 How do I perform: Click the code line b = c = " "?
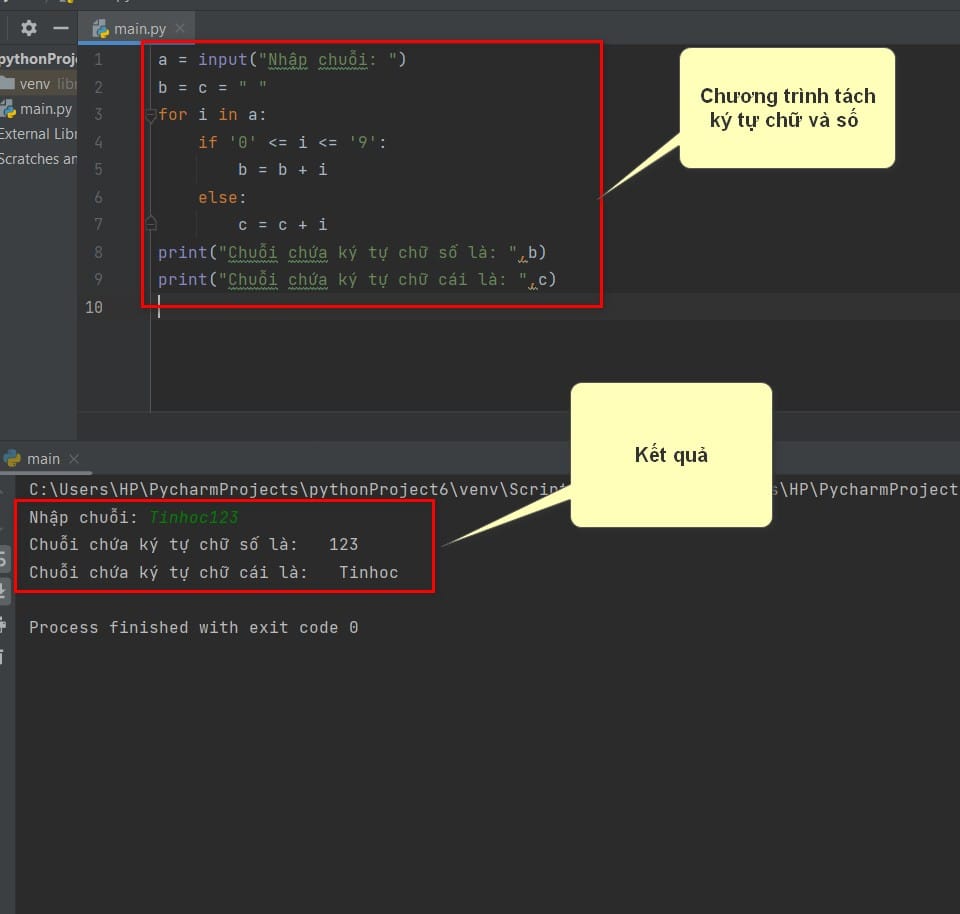click(x=212, y=88)
